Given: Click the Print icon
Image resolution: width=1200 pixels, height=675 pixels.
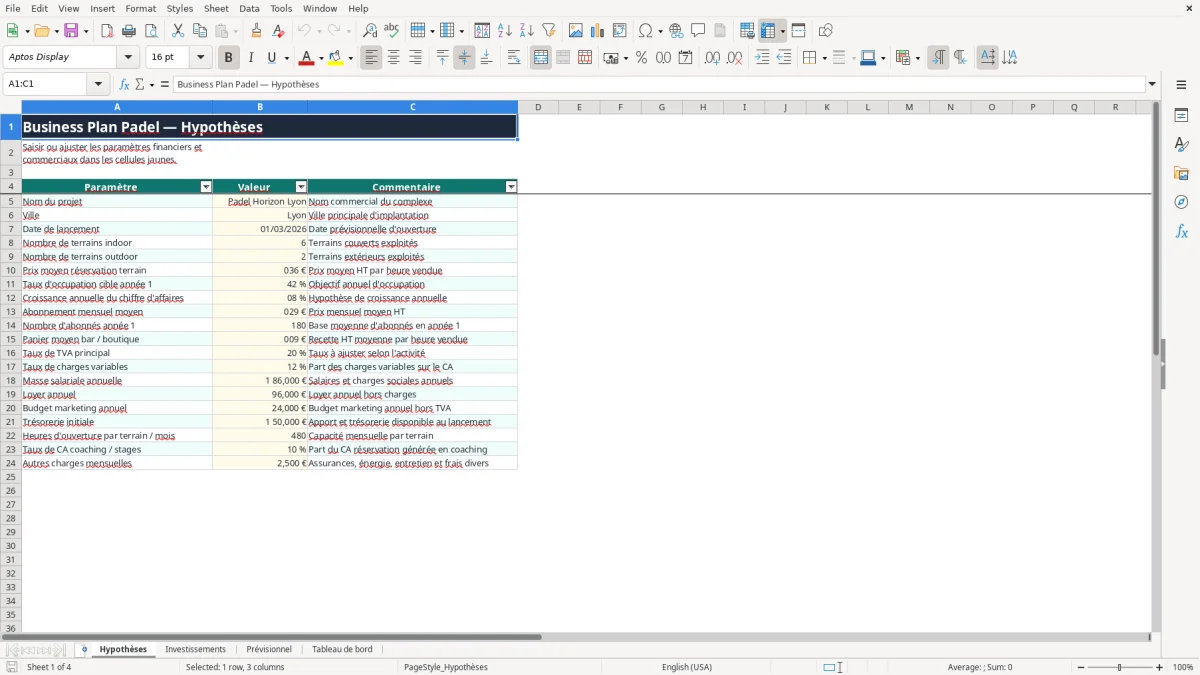Looking at the screenshot, I should click(x=129, y=31).
